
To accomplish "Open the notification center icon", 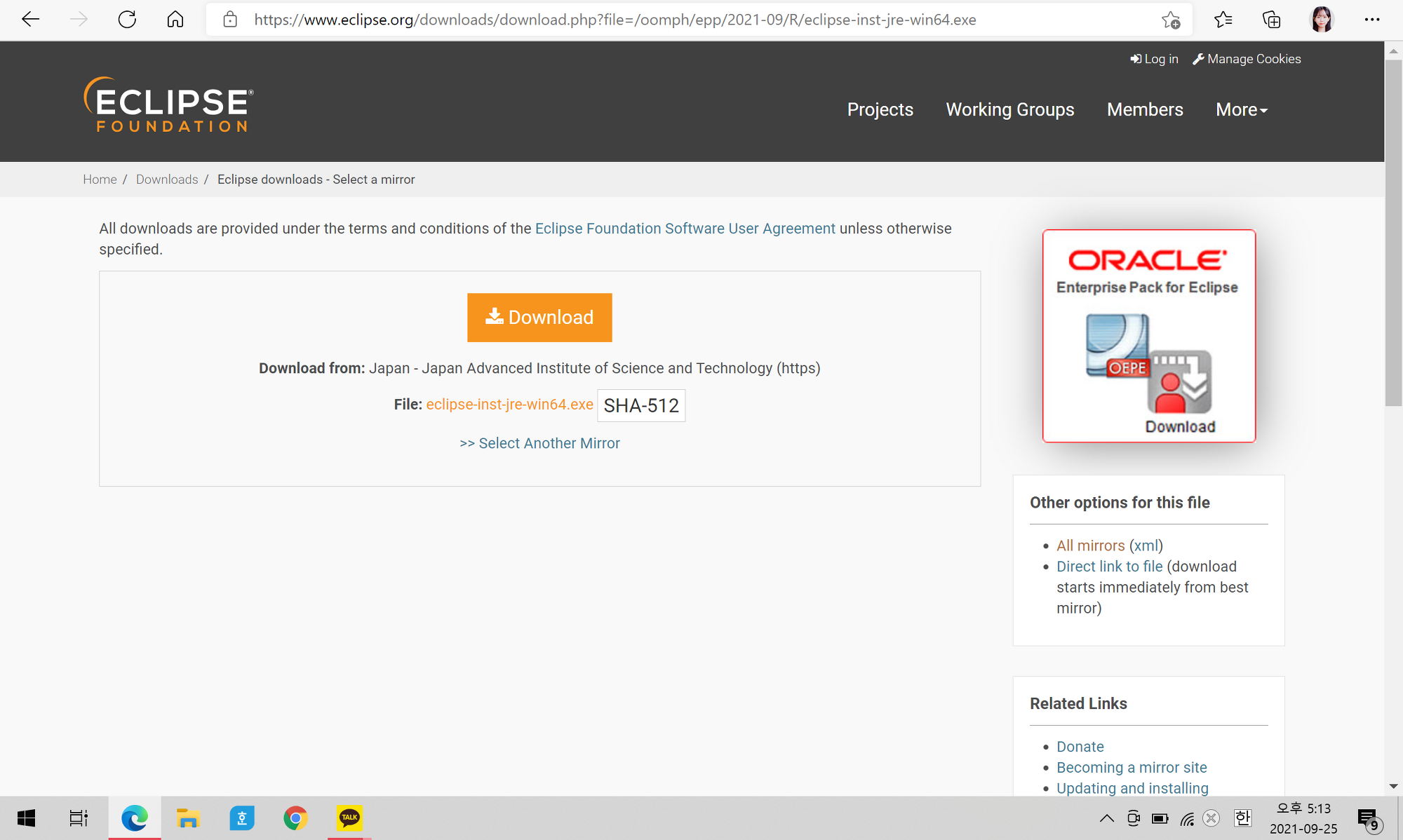I will pos(1369,820).
